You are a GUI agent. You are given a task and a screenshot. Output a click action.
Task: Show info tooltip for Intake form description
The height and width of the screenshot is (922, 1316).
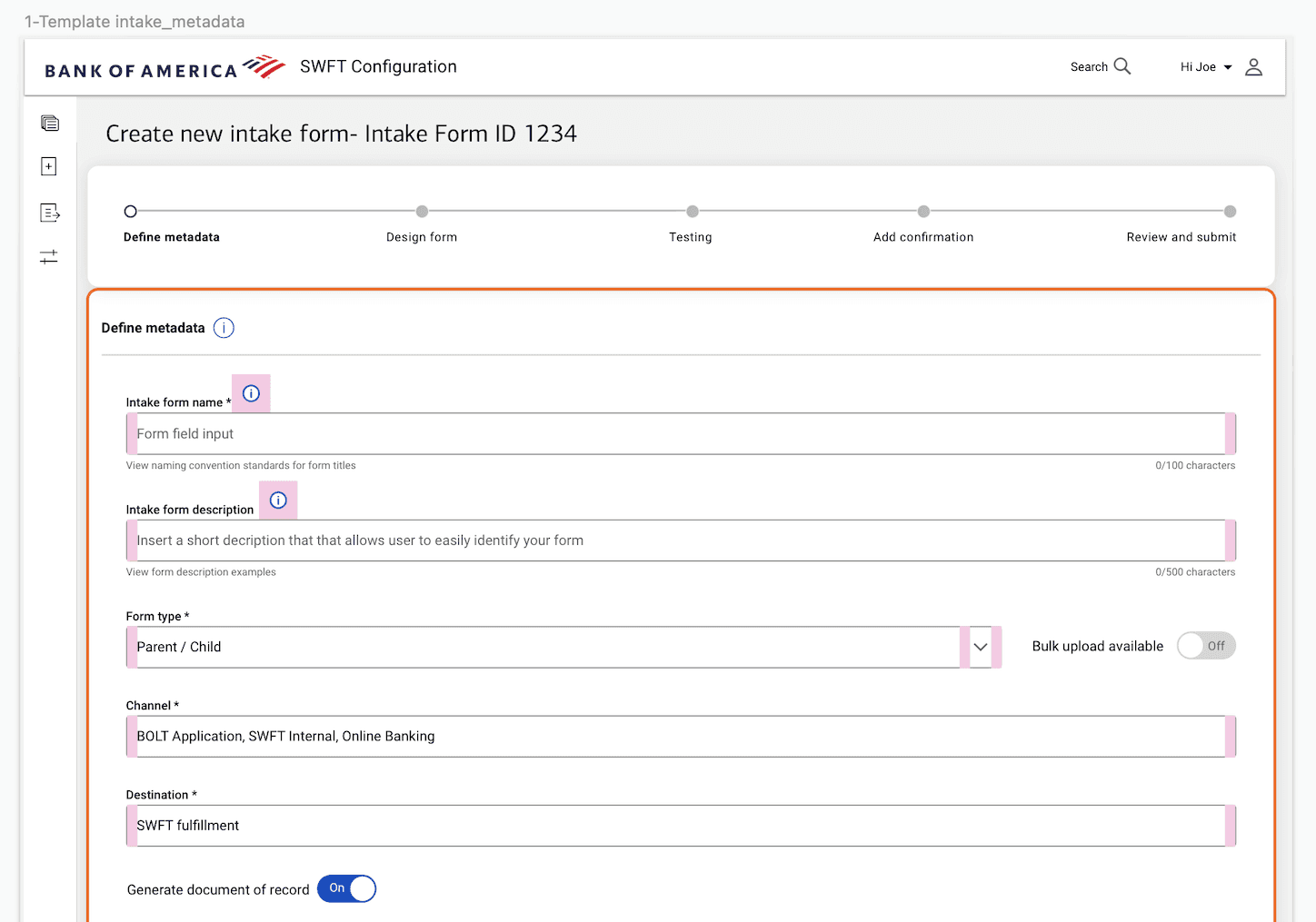[278, 501]
